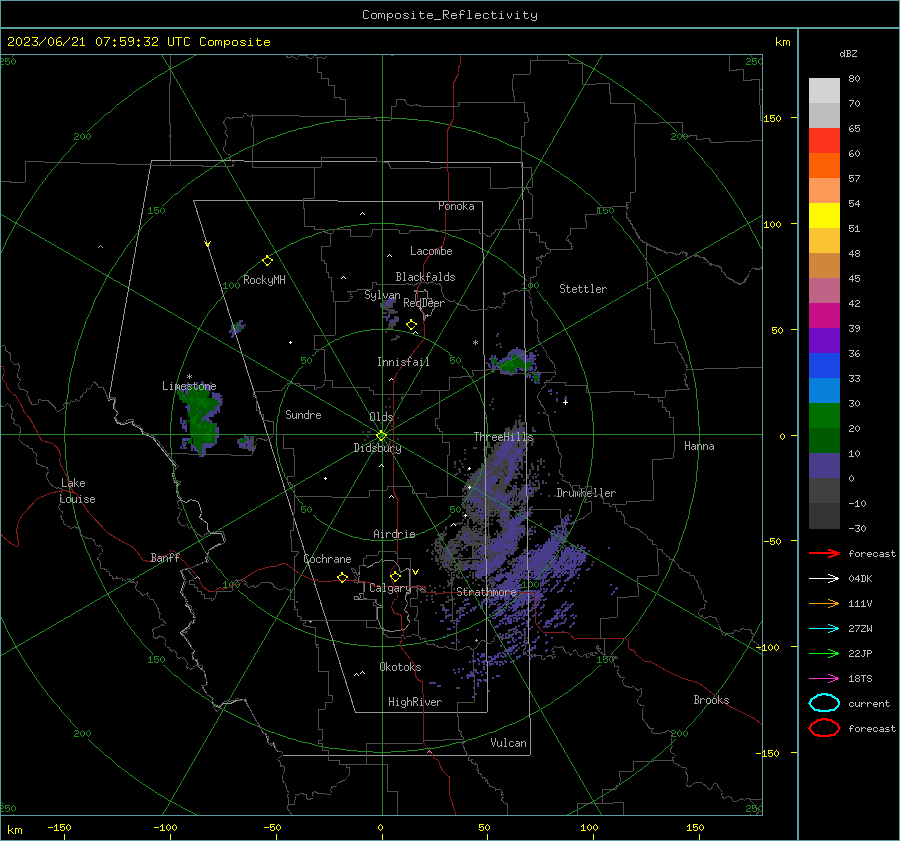Click the Ponoka town label
This screenshot has width=900, height=841.
(456, 206)
